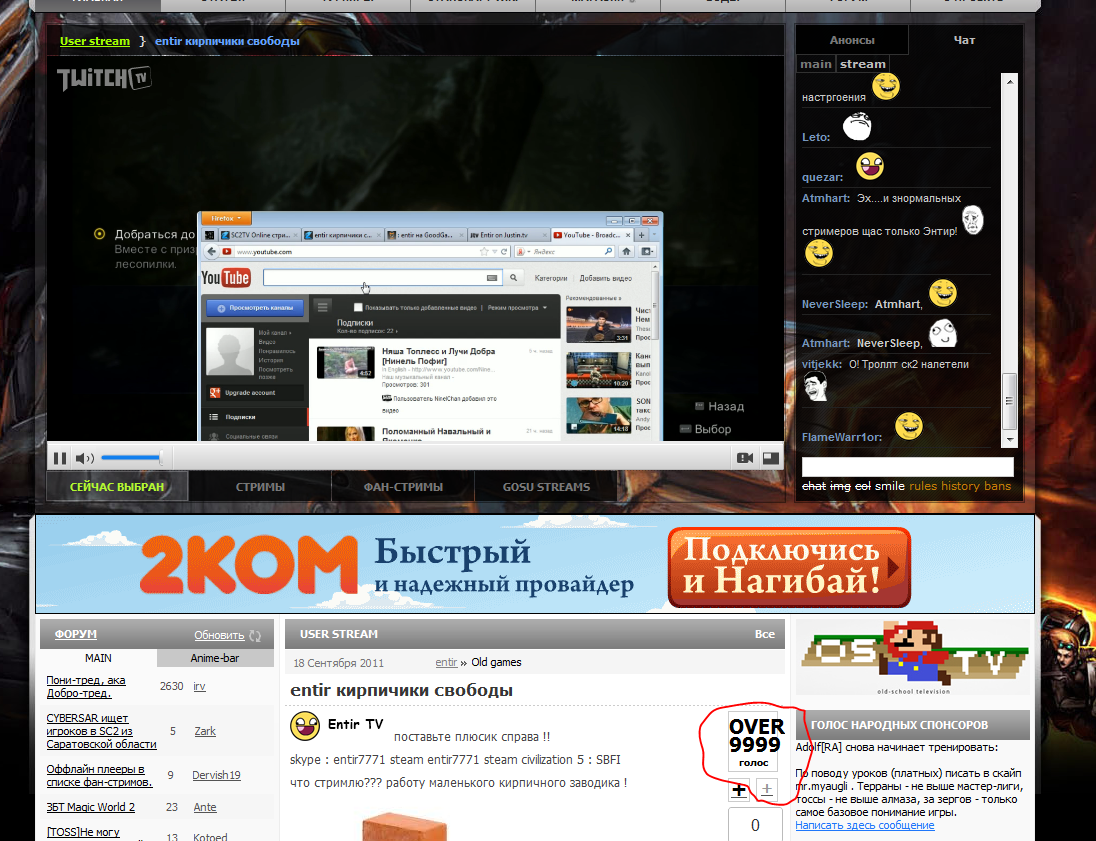
Task: Open the Пони-тред forum thread
Action: (86, 687)
